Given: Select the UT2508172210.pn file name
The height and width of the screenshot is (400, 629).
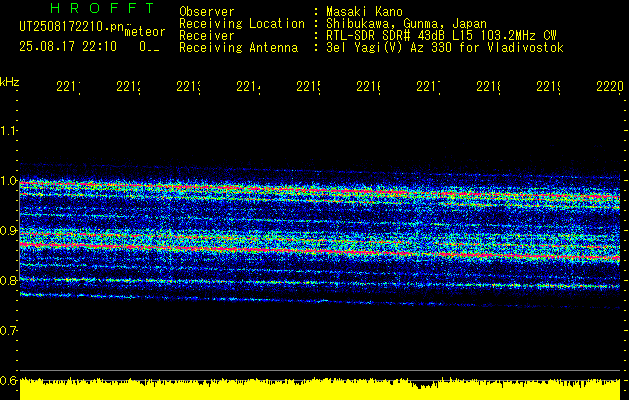Looking at the screenshot, I should click(x=71, y=27).
